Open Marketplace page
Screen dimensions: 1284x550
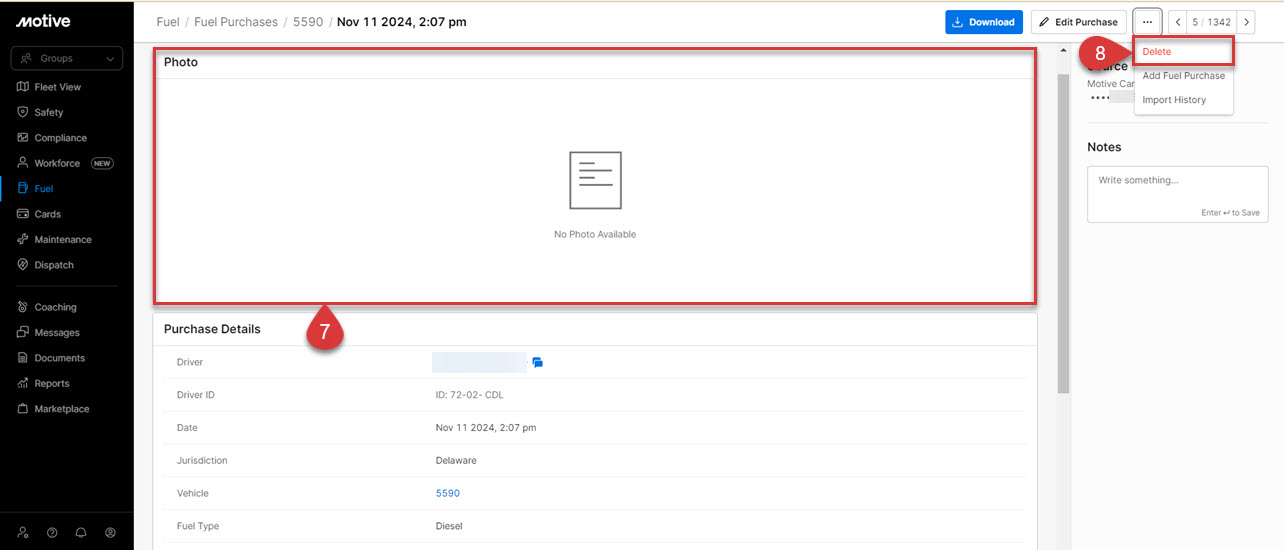pyautogui.click(x=62, y=409)
